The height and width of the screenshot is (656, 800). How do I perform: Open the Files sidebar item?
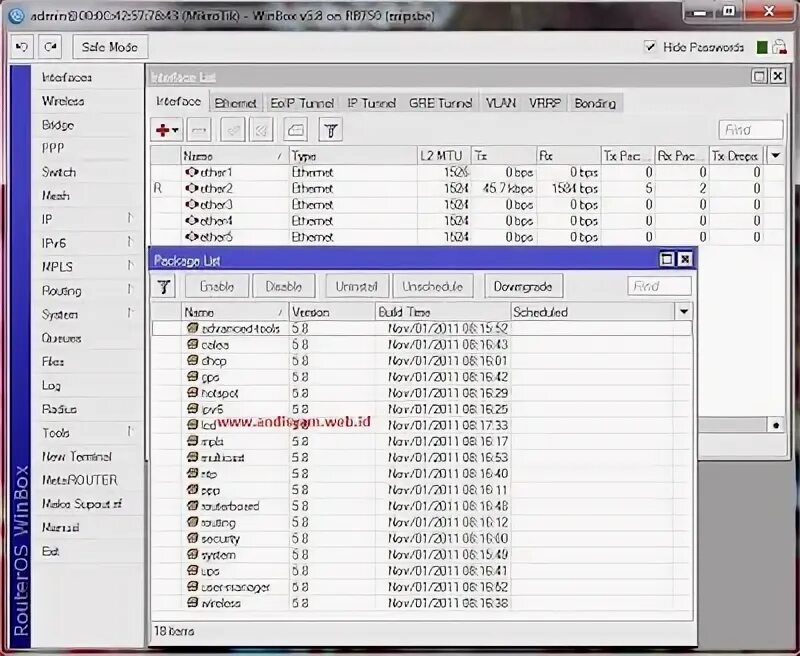[x=53, y=362]
